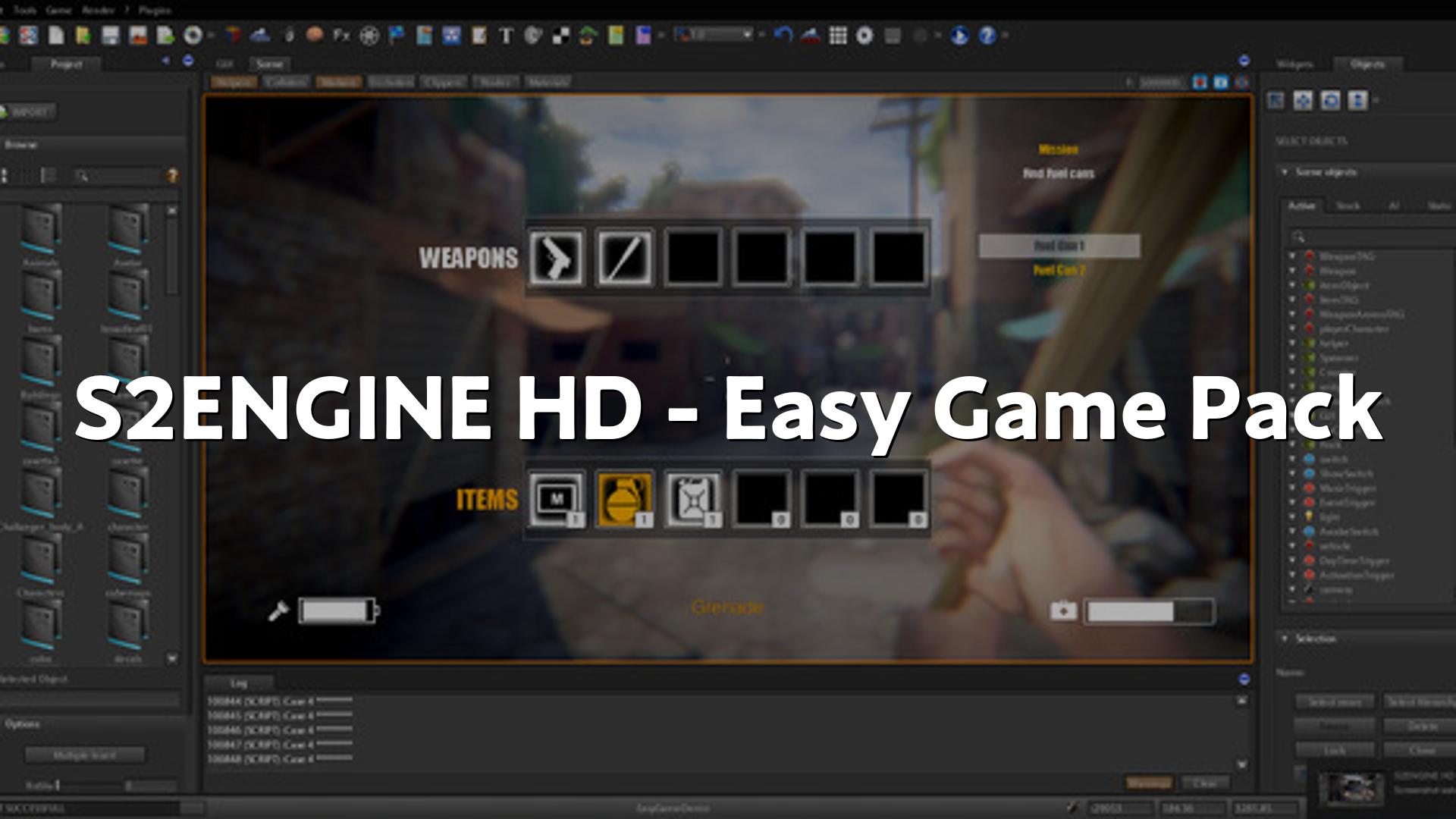Click the Select hierarchy button
This screenshot has height=819, width=1456.
(x=1420, y=702)
